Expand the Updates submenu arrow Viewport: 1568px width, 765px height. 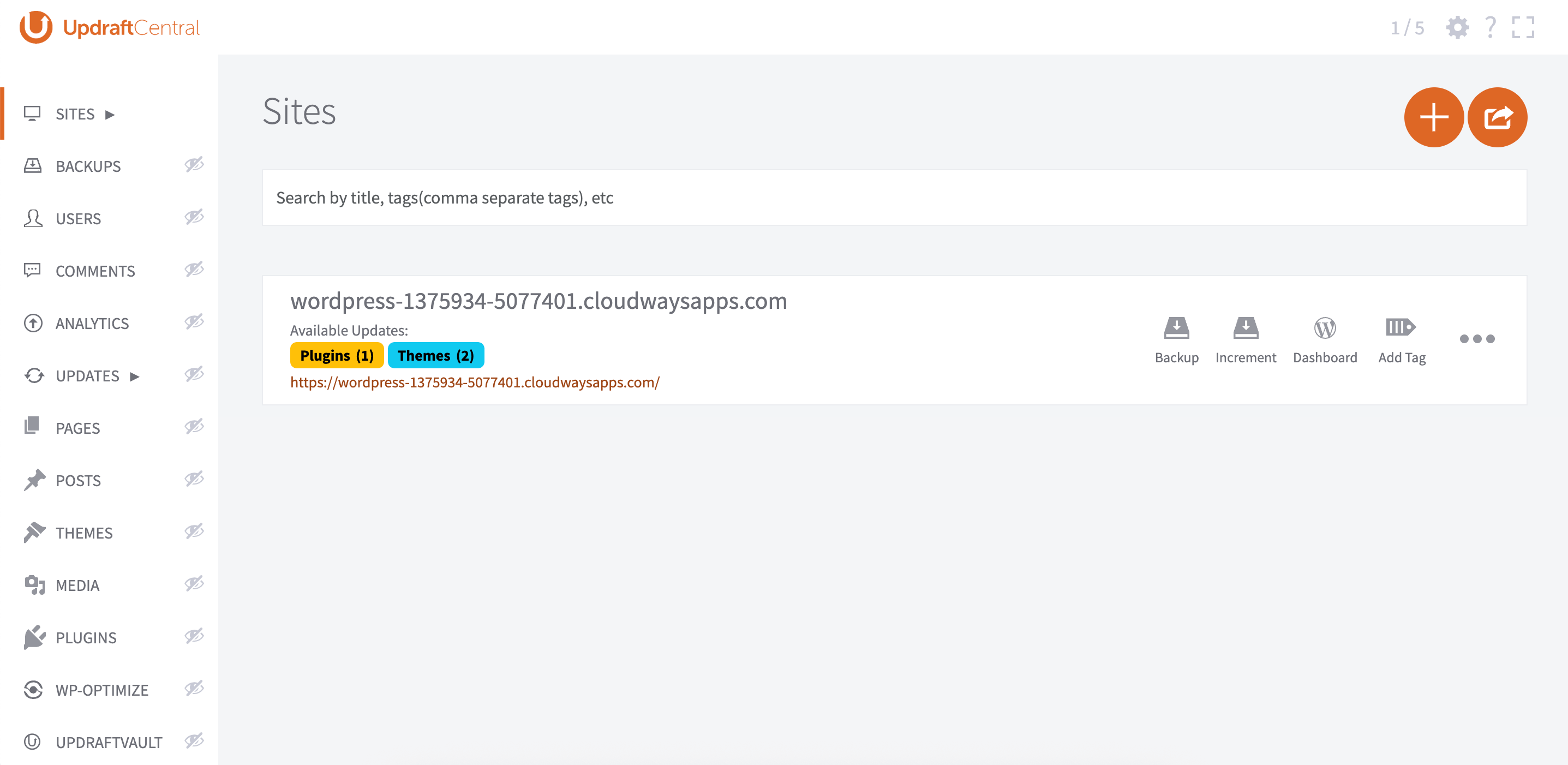pyautogui.click(x=135, y=376)
